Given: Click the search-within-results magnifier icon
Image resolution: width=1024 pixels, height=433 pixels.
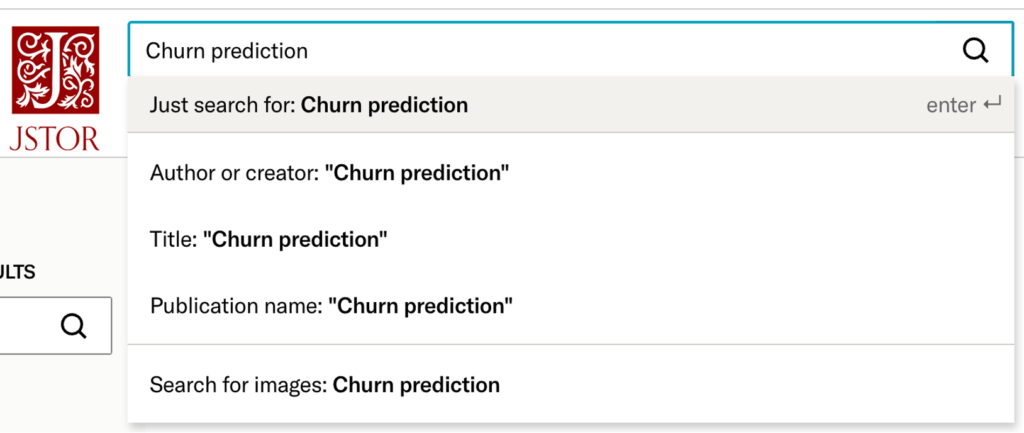Looking at the screenshot, I should pyautogui.click(x=73, y=326).
